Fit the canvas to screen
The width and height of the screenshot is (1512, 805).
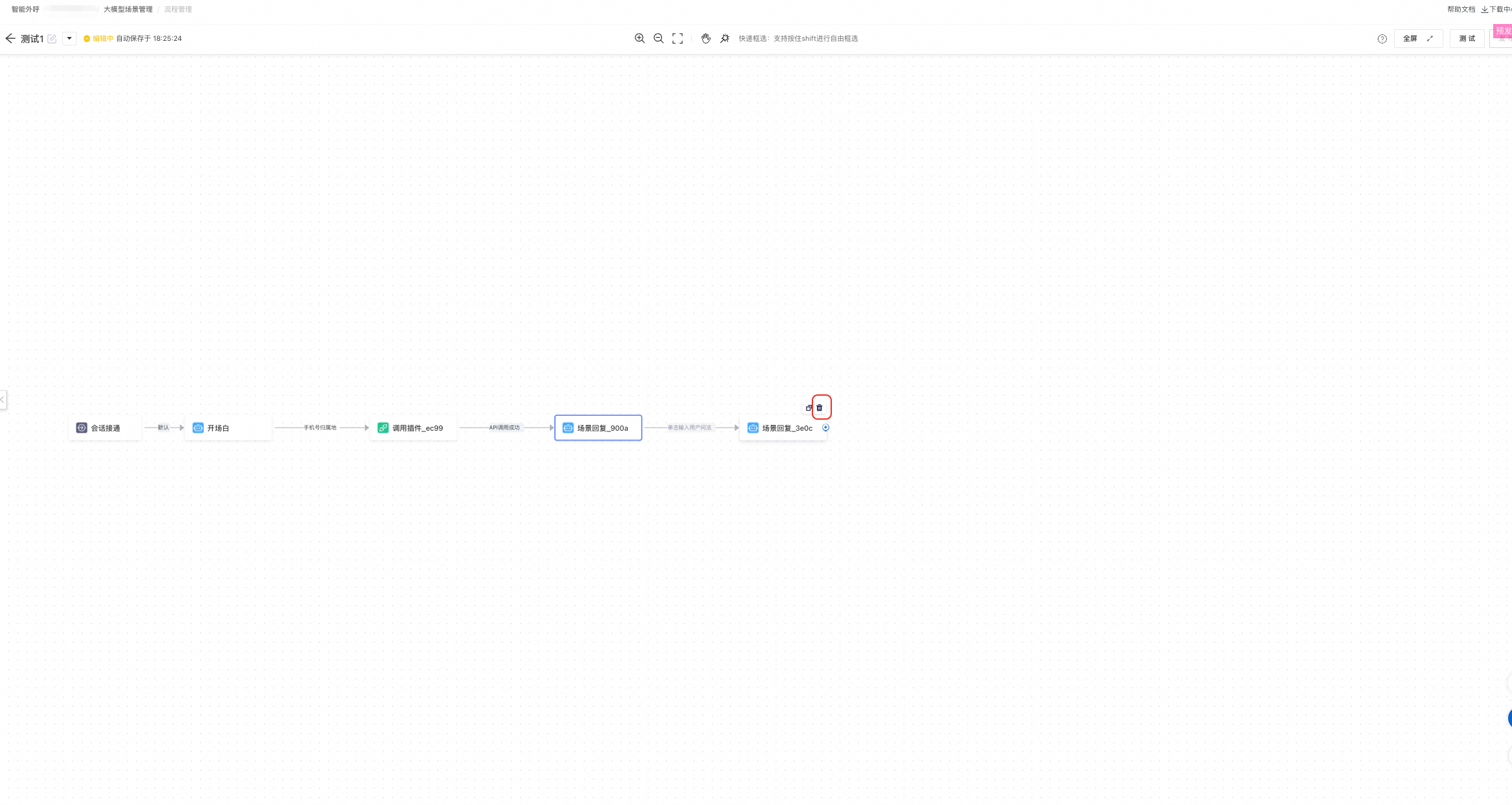(x=678, y=39)
